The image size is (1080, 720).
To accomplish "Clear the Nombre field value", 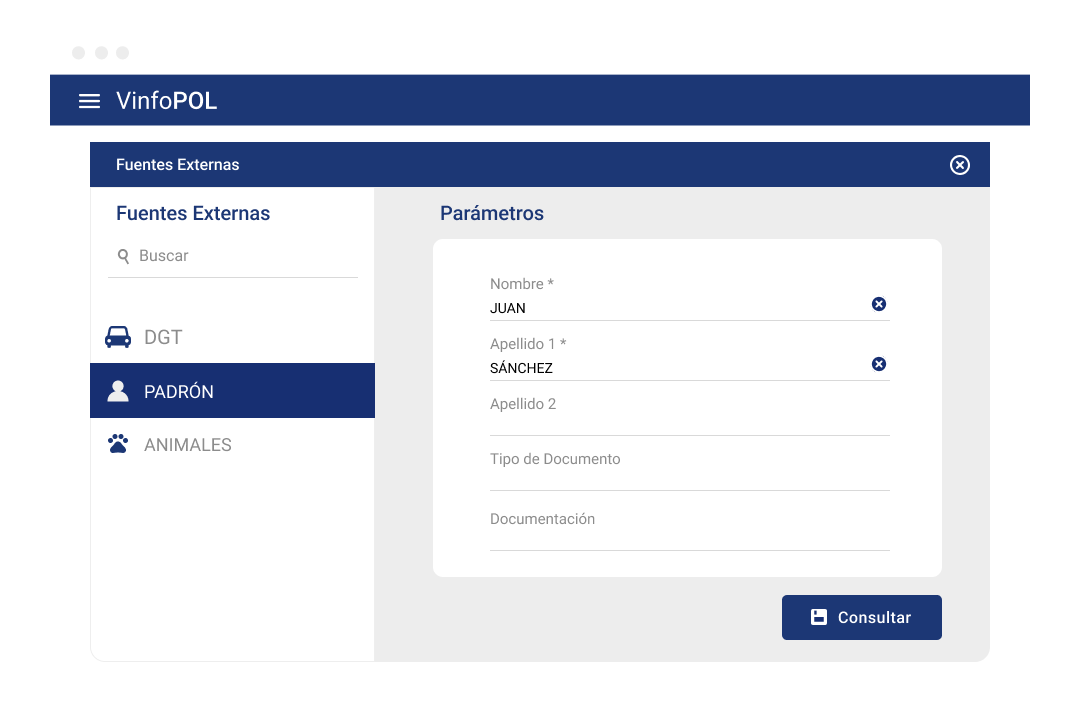I will pyautogui.click(x=879, y=304).
